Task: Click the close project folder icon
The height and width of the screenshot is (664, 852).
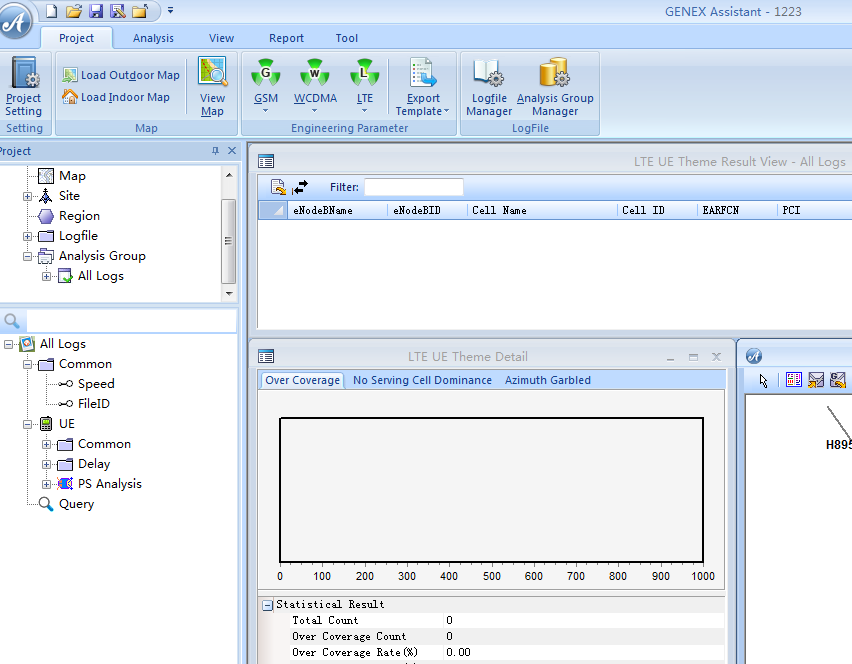Action: click(x=140, y=11)
